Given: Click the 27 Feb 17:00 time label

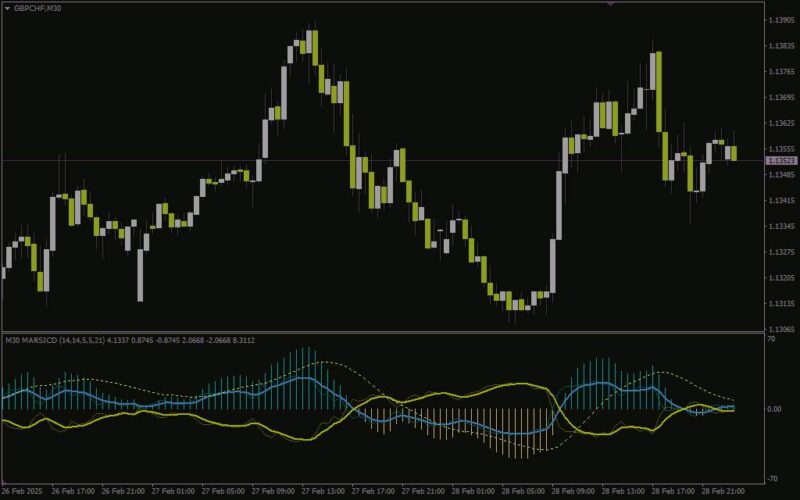Looking at the screenshot, I should pyautogui.click(x=373, y=491).
